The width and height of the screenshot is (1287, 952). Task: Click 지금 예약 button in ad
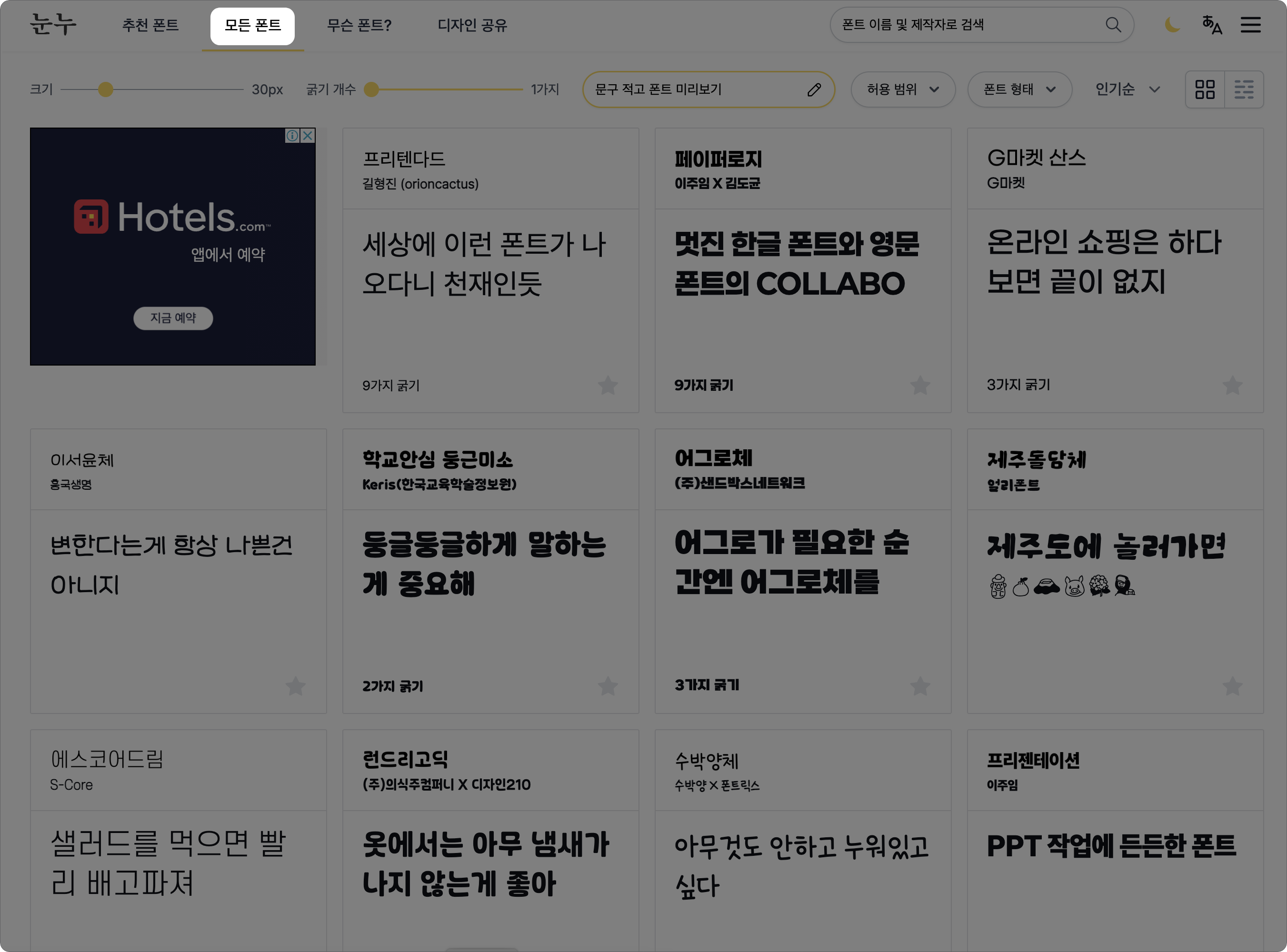(173, 318)
